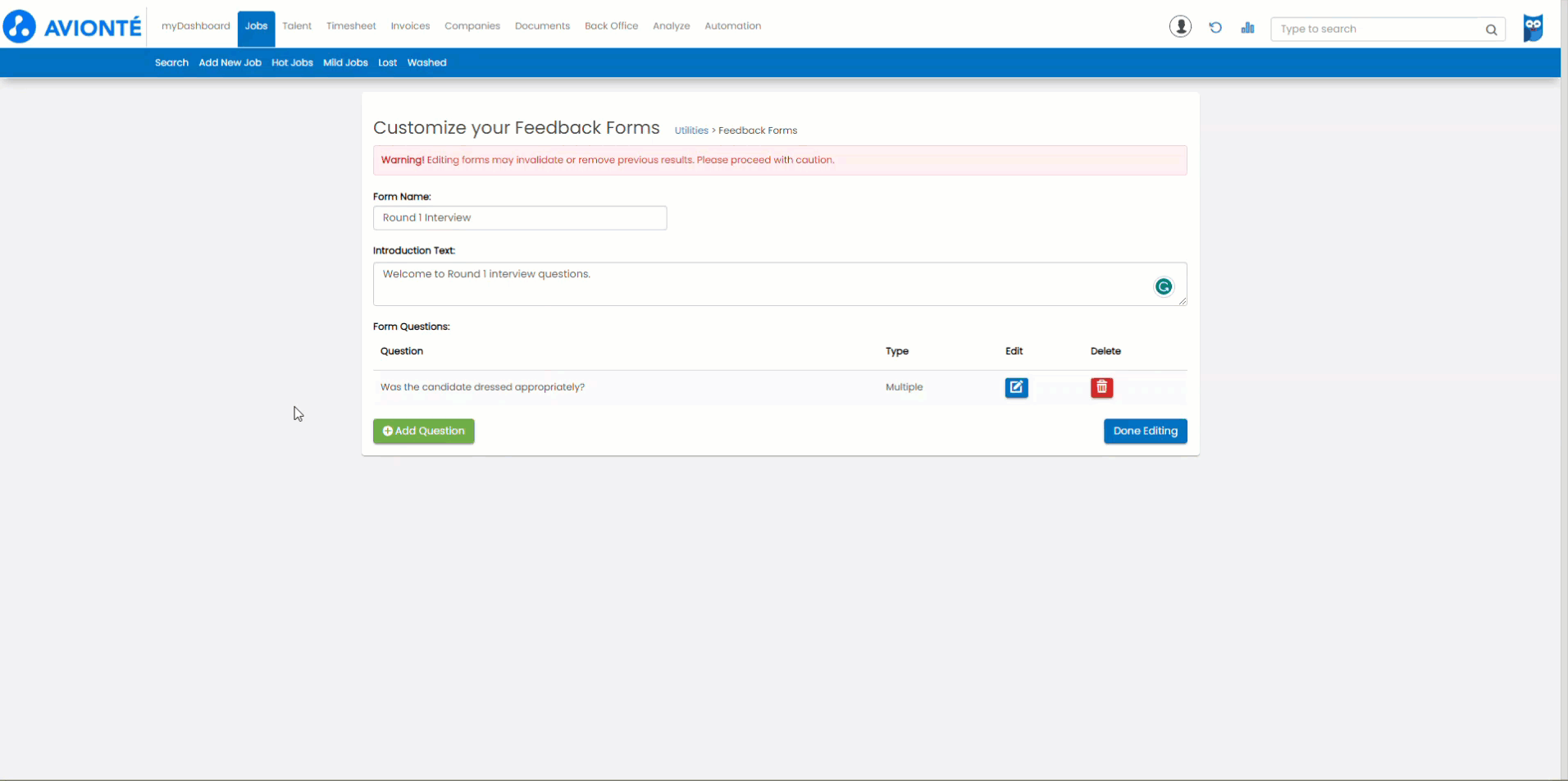Open the owl assistant icon
Viewport: 1568px width, 781px height.
pos(1533,28)
